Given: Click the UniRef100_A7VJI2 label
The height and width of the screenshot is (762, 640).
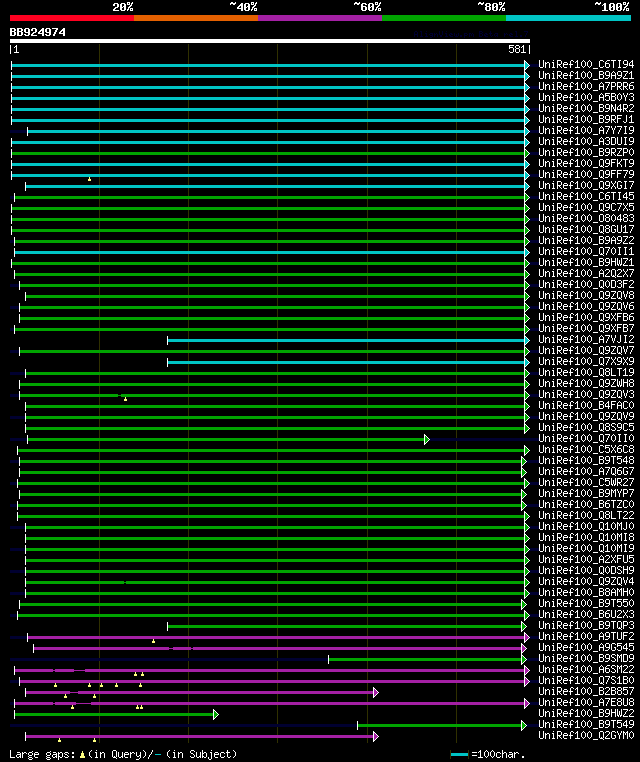Looking at the screenshot, I should tap(586, 340).
